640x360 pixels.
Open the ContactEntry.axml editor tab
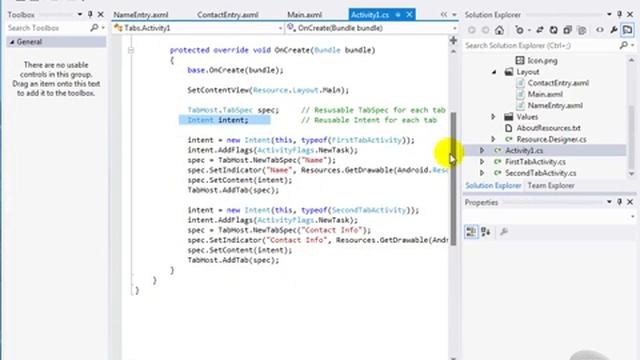pyautogui.click(x=227, y=15)
